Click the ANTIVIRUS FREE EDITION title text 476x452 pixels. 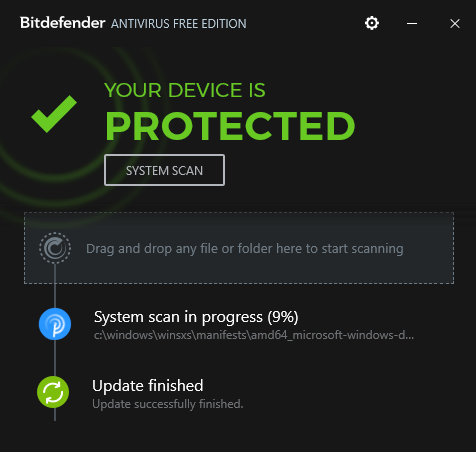179,24
